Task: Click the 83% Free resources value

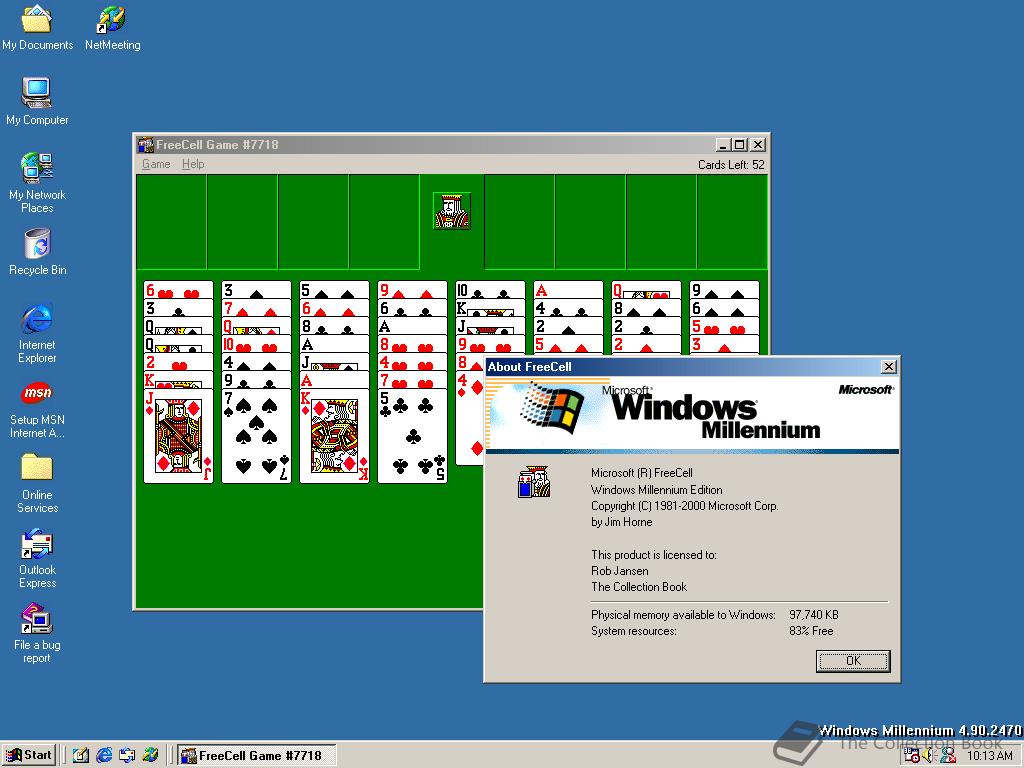Action: [811, 631]
